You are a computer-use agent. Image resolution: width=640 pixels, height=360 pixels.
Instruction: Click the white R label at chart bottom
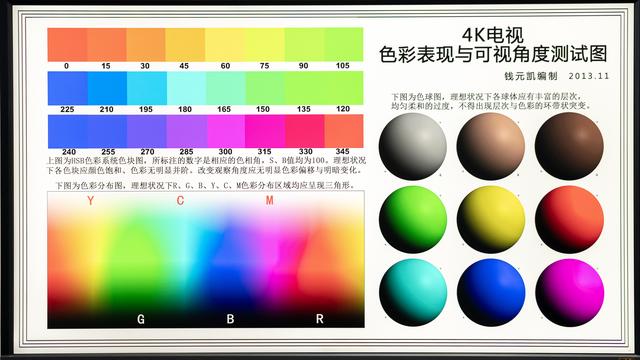pos(320,319)
